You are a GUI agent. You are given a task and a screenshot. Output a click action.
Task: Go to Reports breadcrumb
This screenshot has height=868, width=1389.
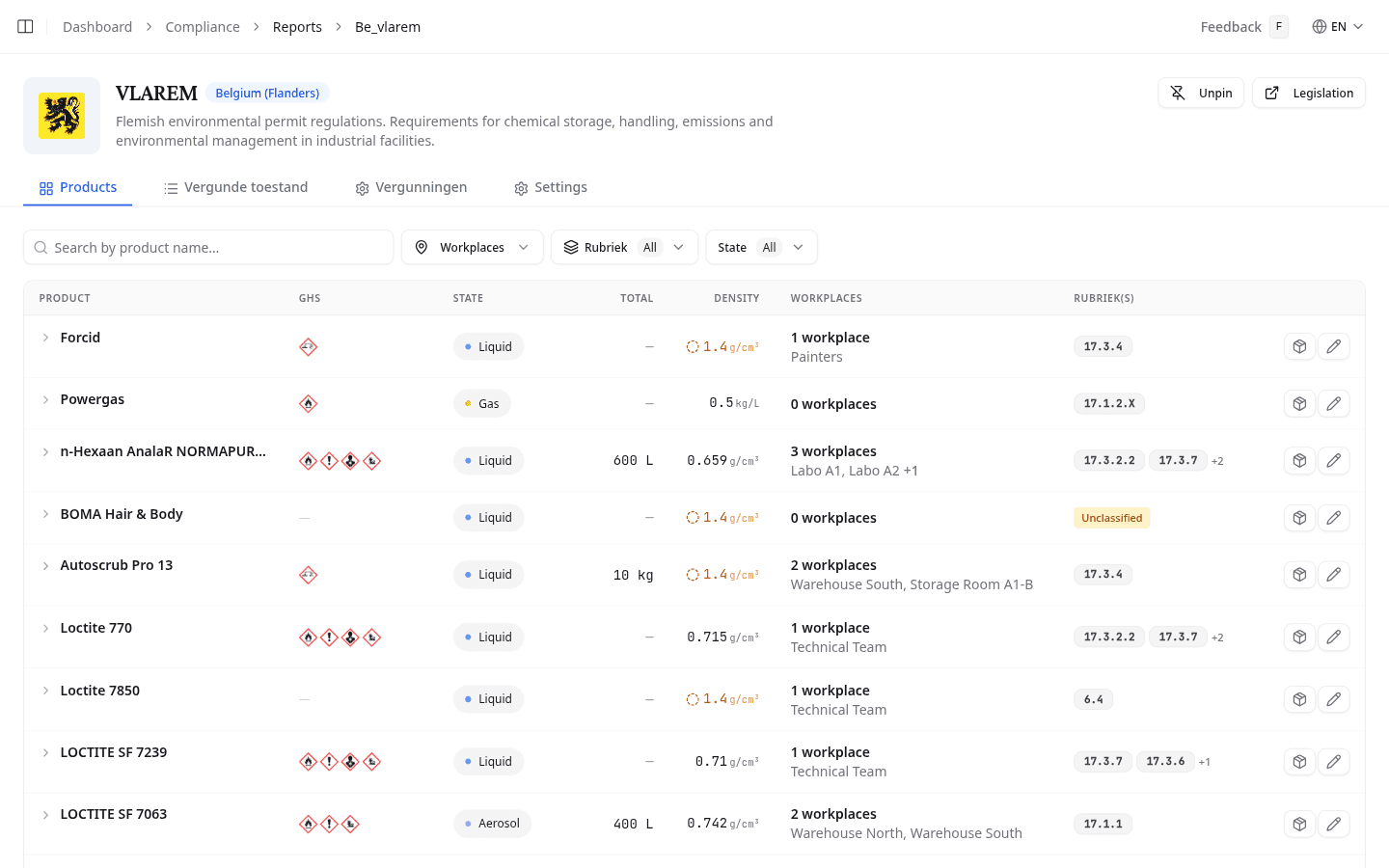[x=297, y=27]
